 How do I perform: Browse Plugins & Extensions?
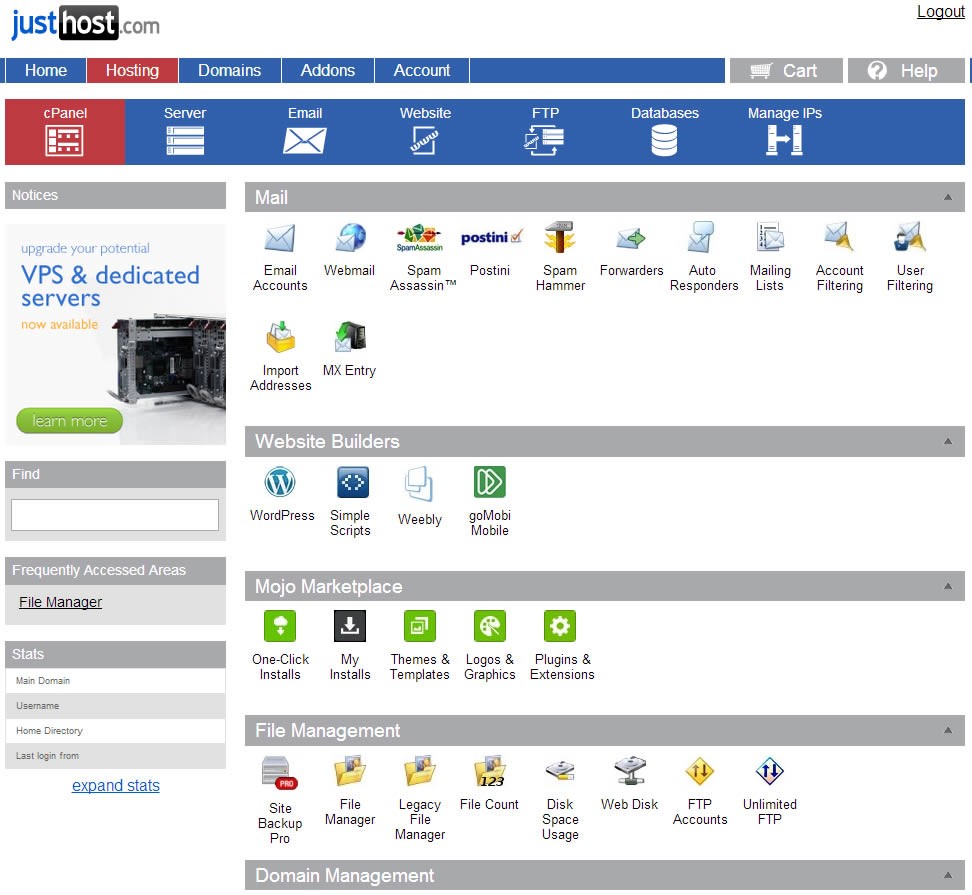tap(560, 626)
